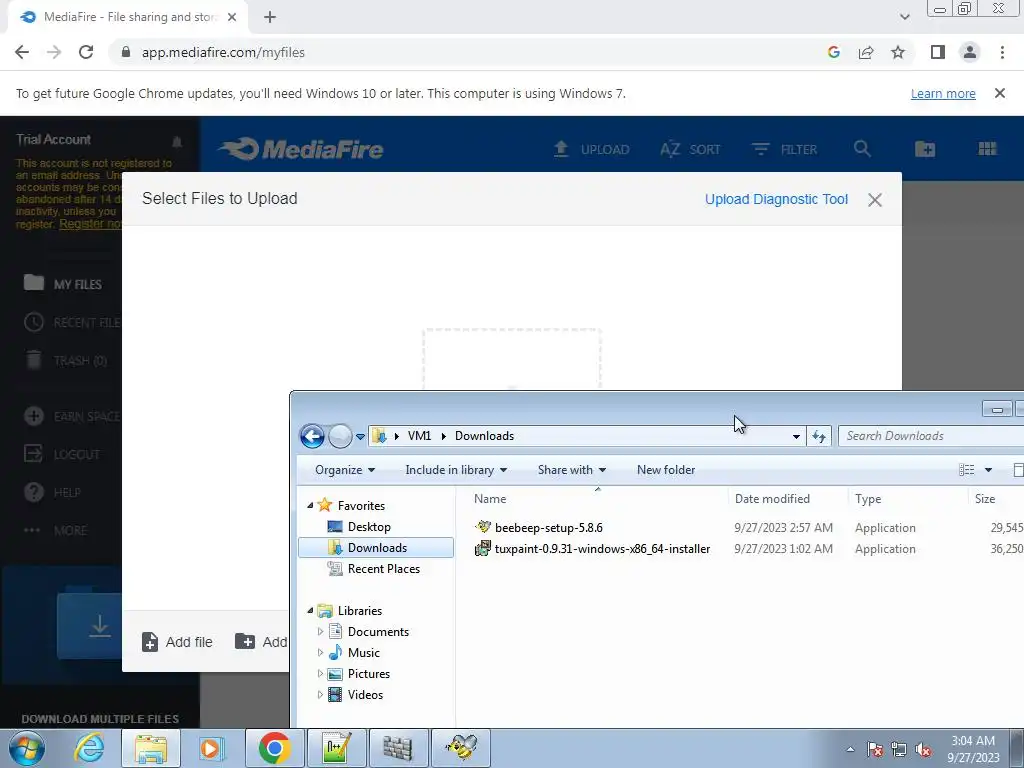The image size is (1024, 768).
Task: Open the AZ SORT option
Action: pyautogui.click(x=690, y=150)
